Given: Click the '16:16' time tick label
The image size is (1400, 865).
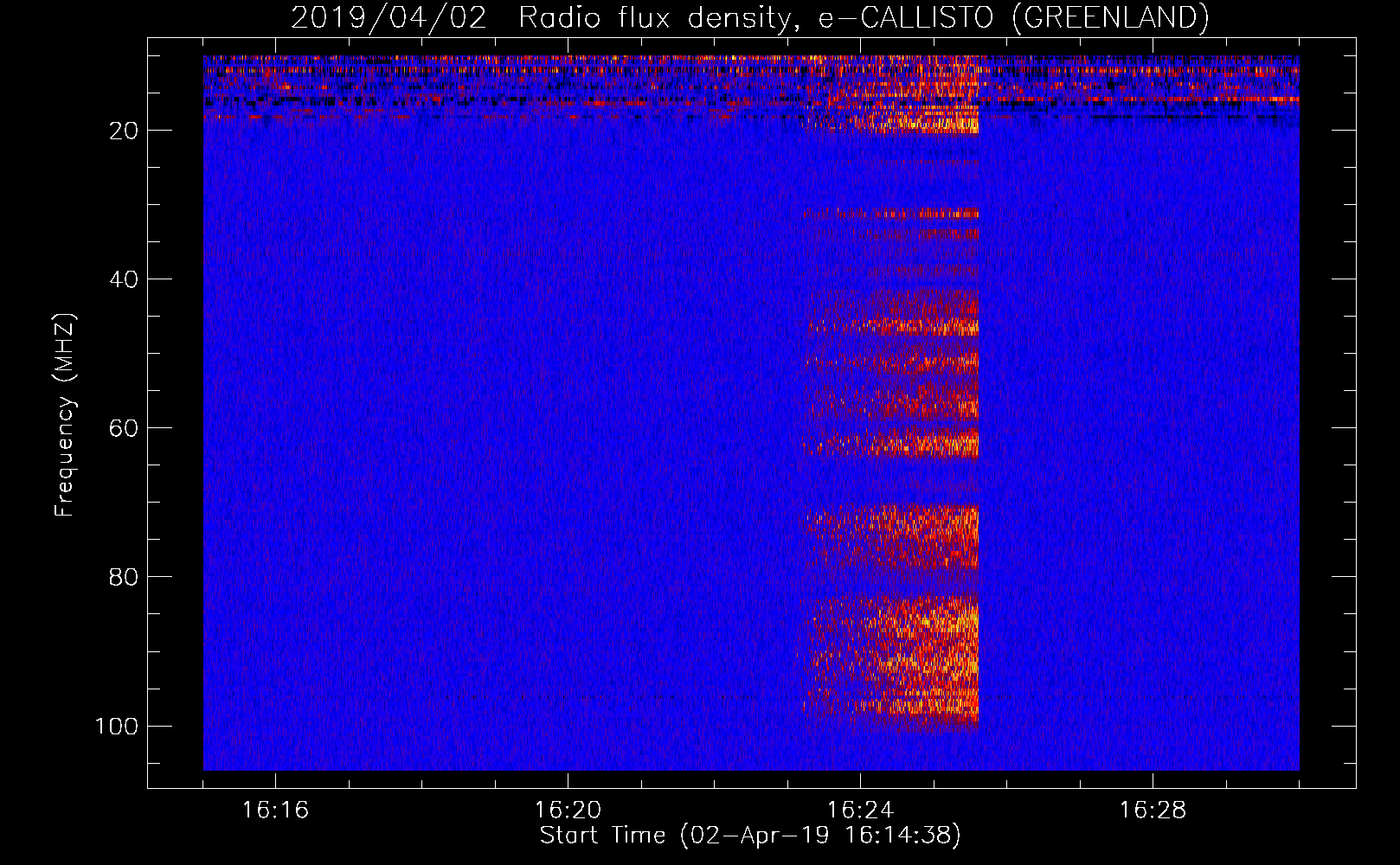Looking at the screenshot, I should (275, 811).
